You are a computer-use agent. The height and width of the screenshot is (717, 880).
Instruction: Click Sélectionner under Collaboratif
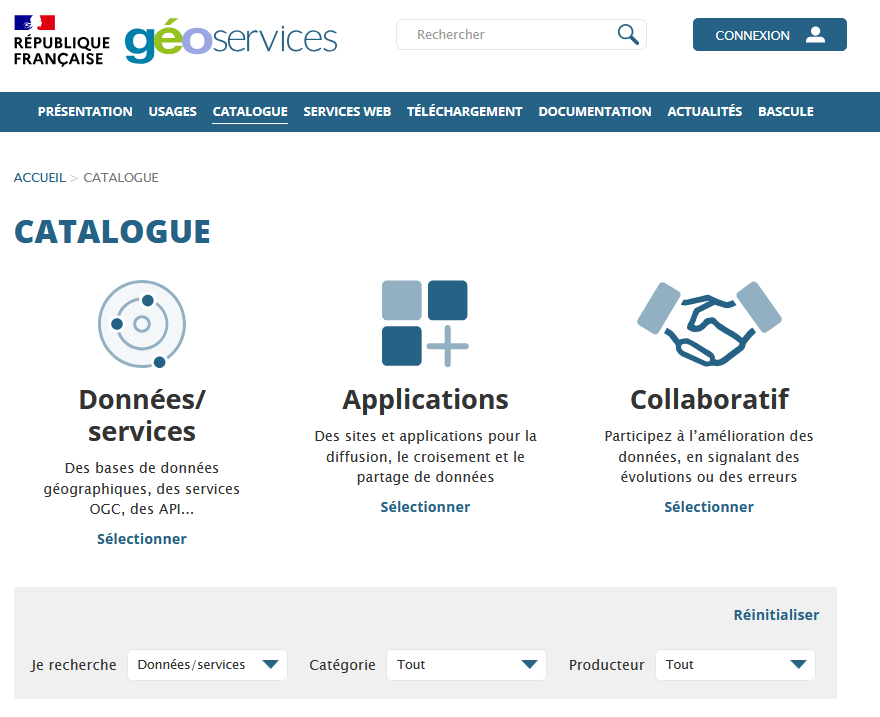click(709, 507)
